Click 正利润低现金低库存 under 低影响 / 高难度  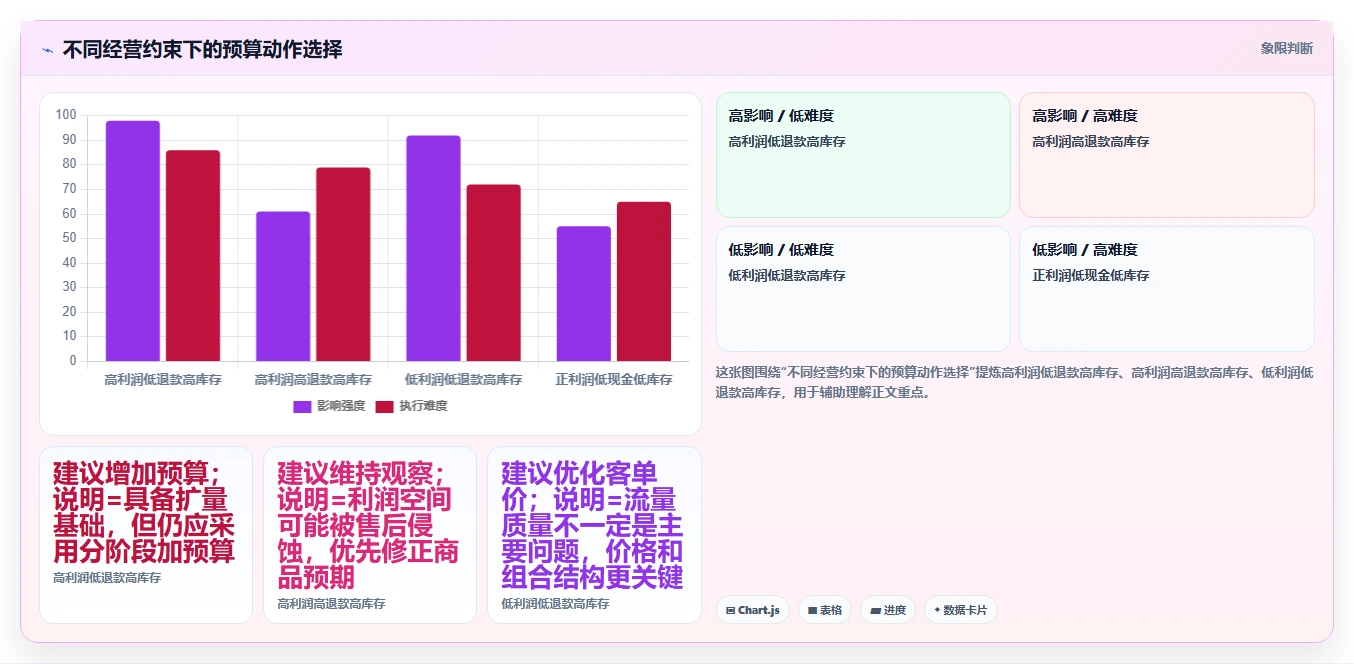(x=1091, y=276)
